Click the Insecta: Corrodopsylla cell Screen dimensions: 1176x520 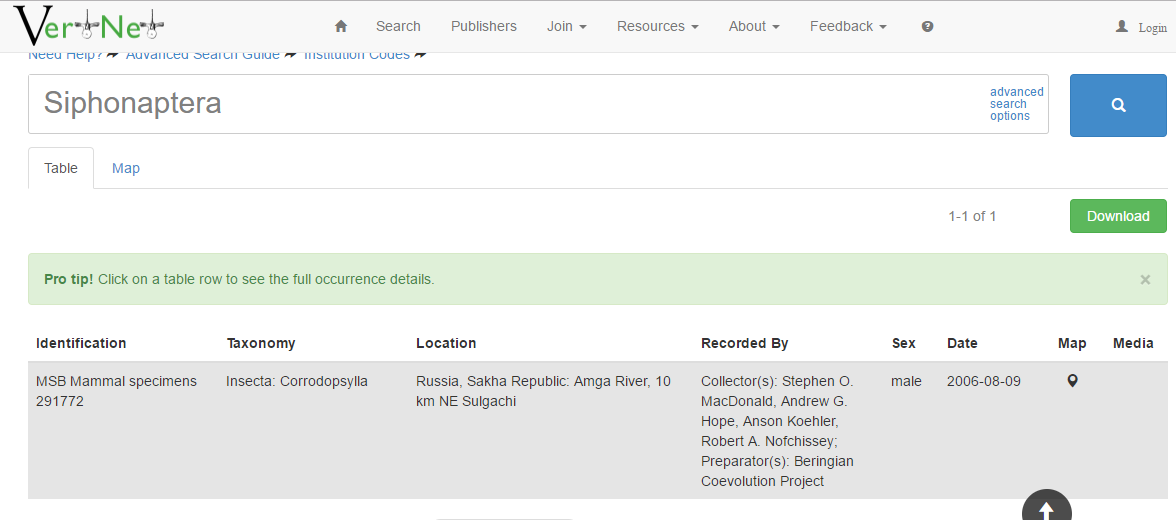pyautogui.click(x=297, y=381)
